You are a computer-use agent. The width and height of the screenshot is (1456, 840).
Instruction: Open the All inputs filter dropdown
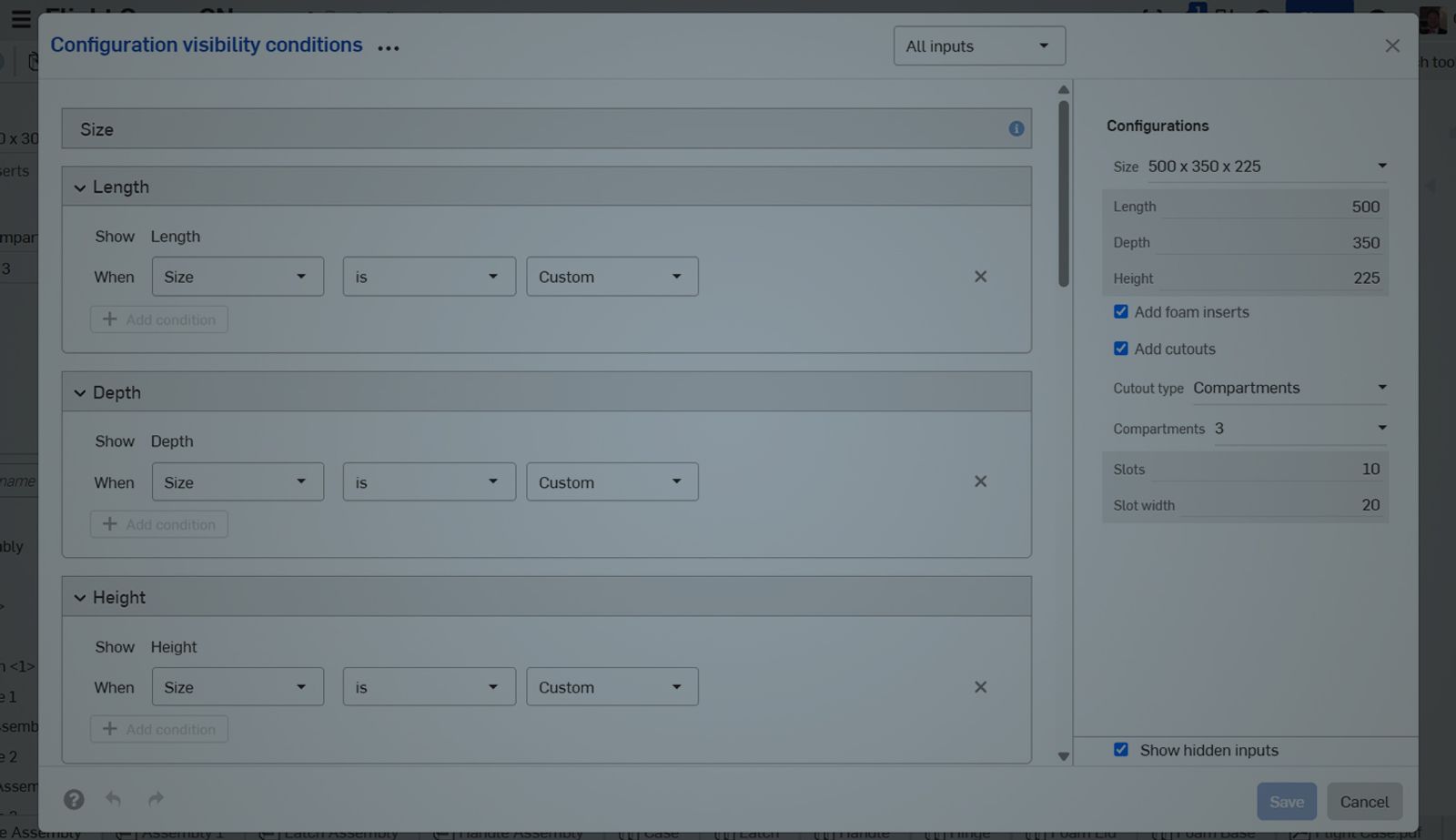979,46
